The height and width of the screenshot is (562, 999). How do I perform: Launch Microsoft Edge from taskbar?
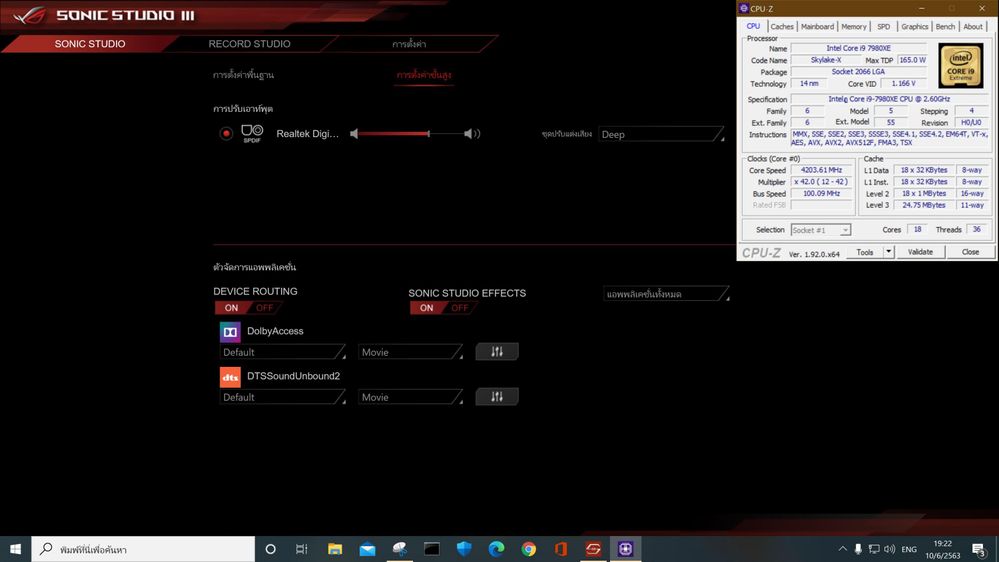click(x=496, y=549)
